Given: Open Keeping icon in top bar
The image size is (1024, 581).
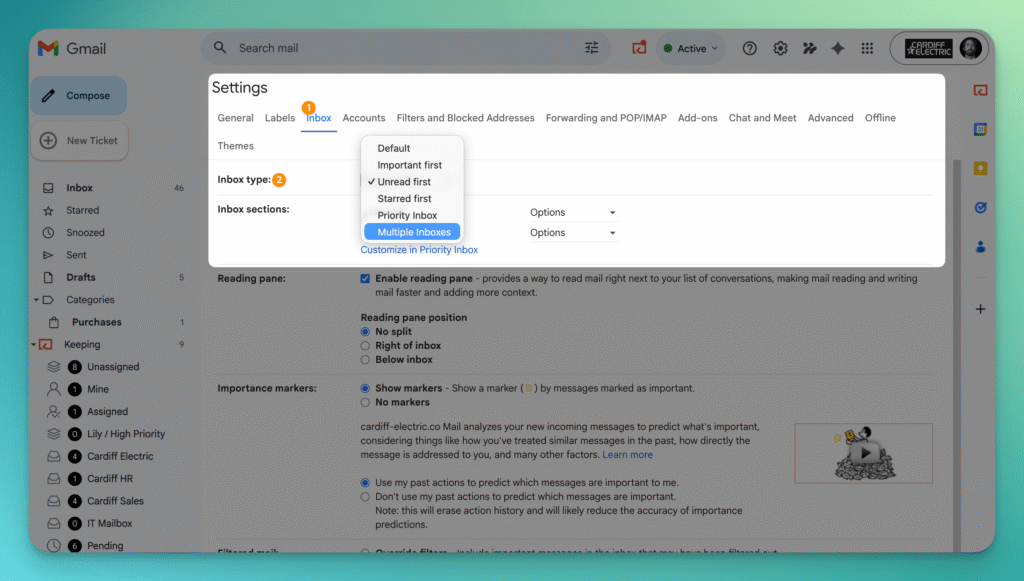Looking at the screenshot, I should point(639,48).
